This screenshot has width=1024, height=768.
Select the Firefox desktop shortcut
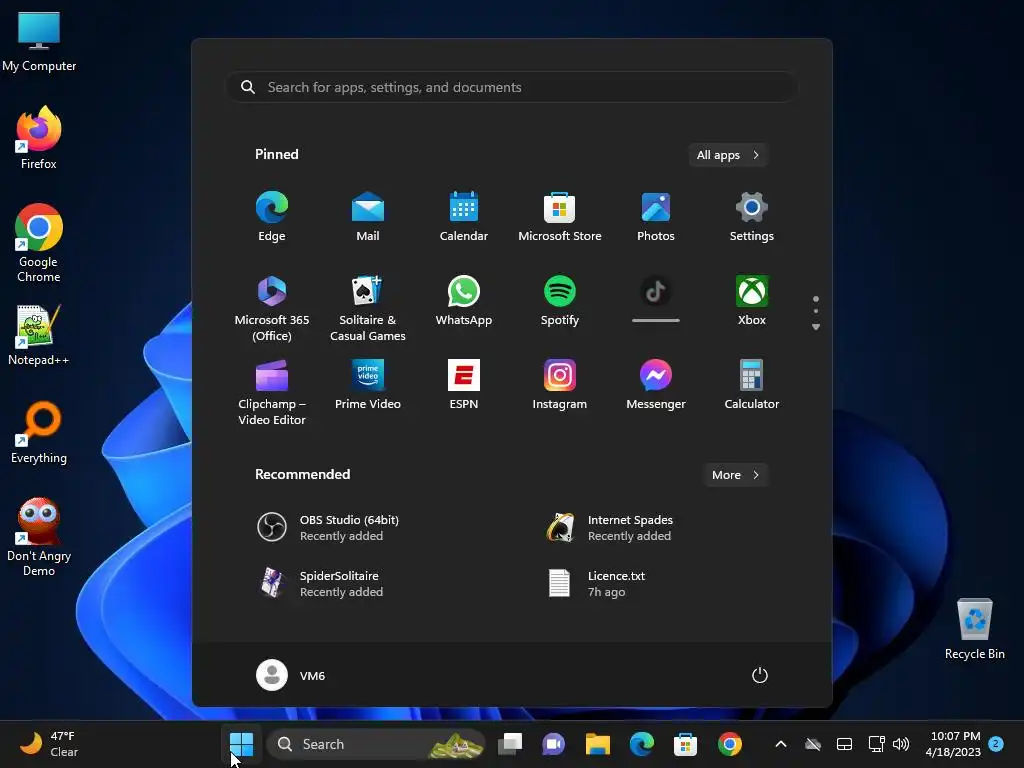pos(39,138)
